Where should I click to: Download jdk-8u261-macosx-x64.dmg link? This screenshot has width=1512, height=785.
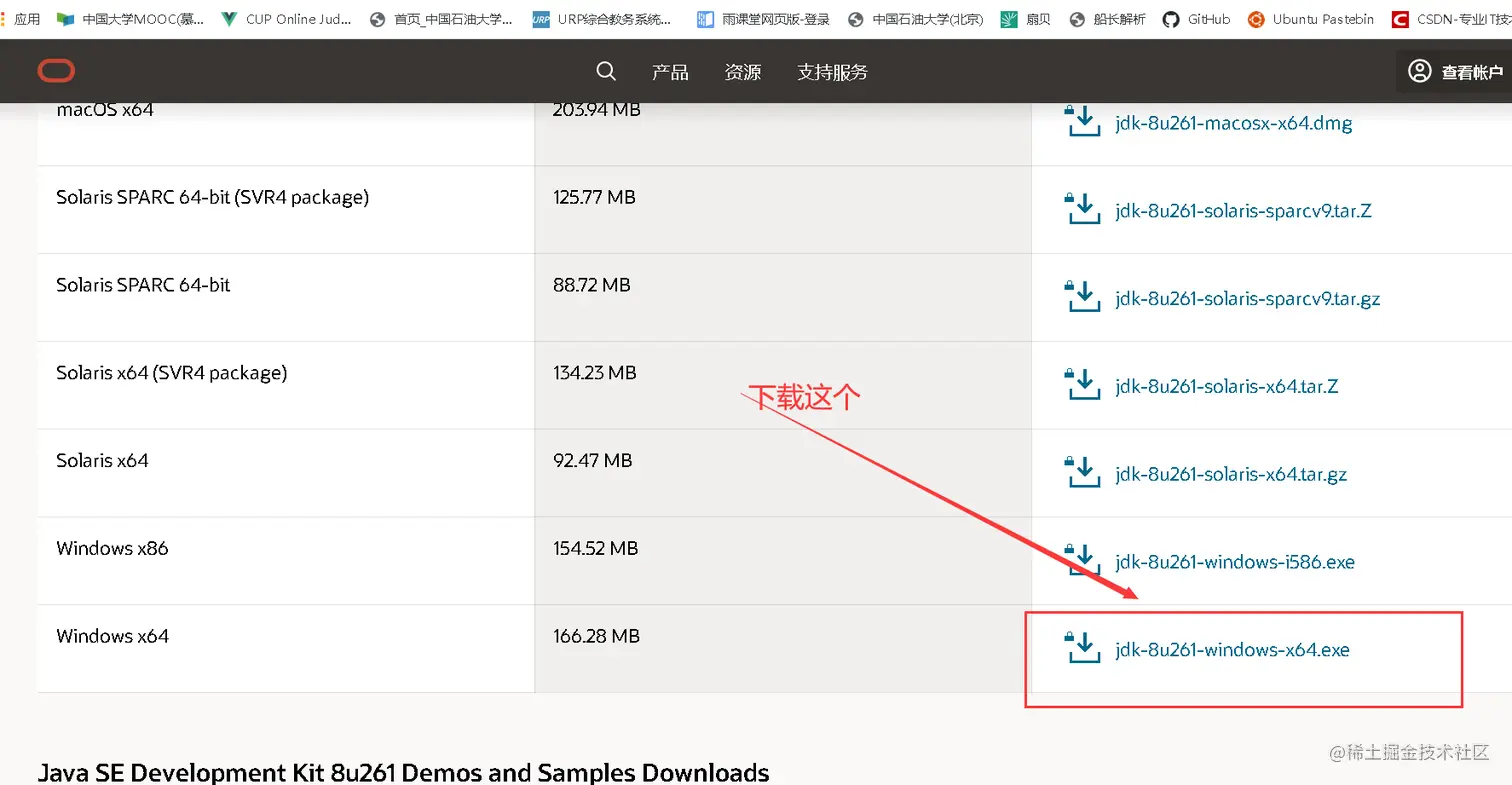[1234, 124]
